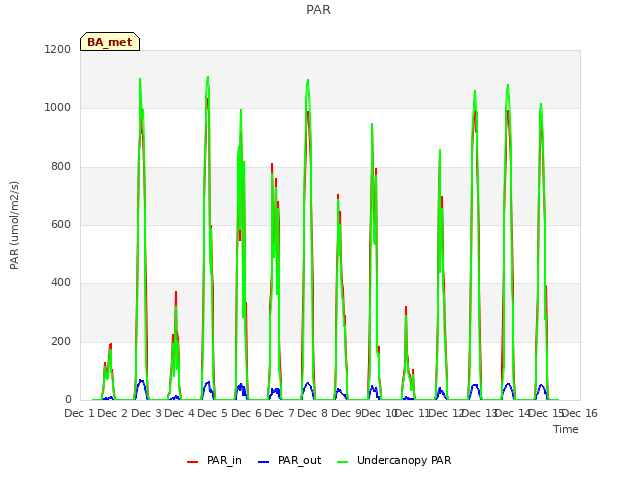Viewport: 640px width, 480px height.
Task: Click the Dec 2 x-axis label
Action: [113, 413]
